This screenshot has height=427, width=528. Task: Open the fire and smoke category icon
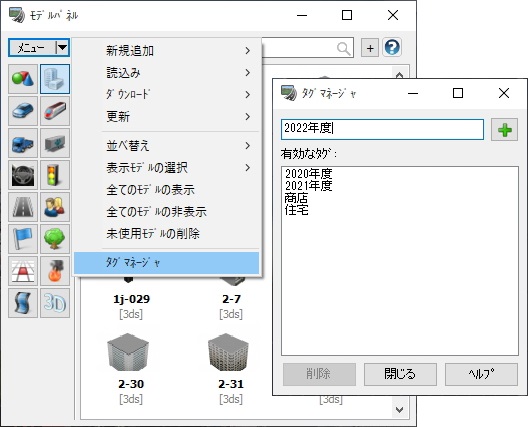click(55, 271)
